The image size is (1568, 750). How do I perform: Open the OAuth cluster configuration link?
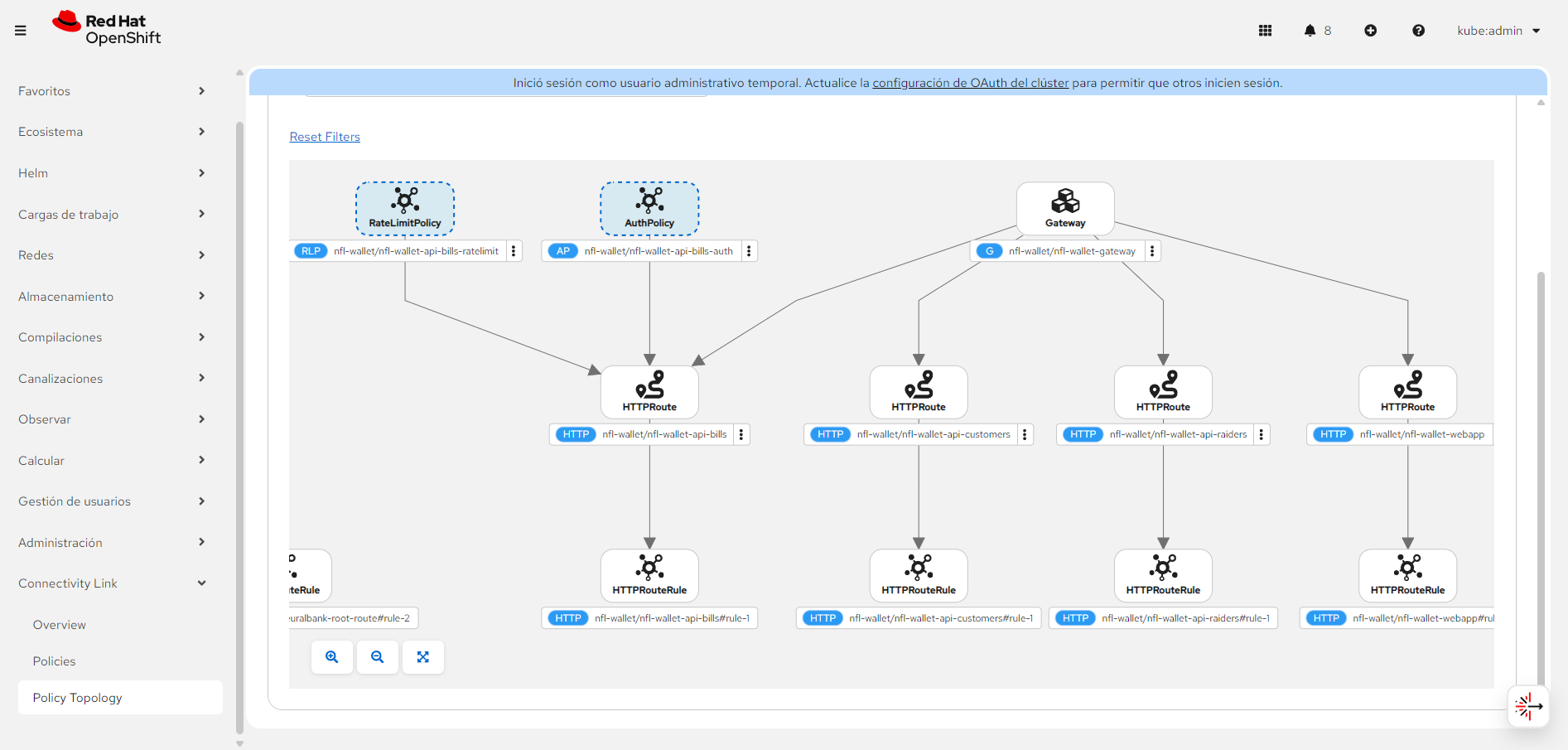coord(970,83)
